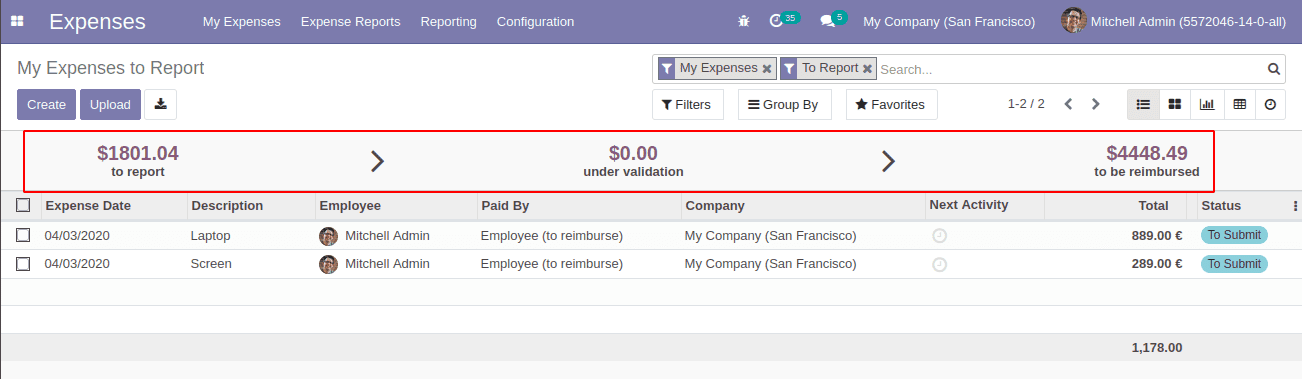Open My Expenses menu
Viewport: 1302px width, 379px height.
click(241, 21)
